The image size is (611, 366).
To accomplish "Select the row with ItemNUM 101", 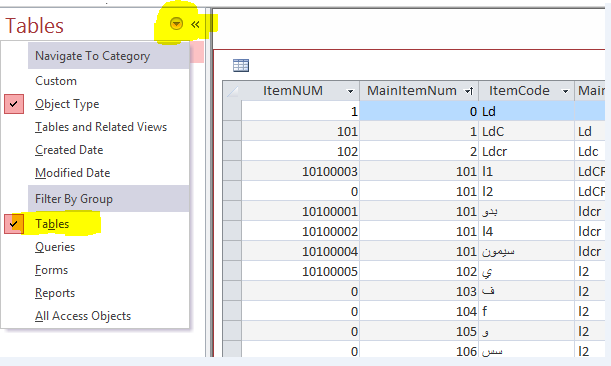I will (x=232, y=131).
